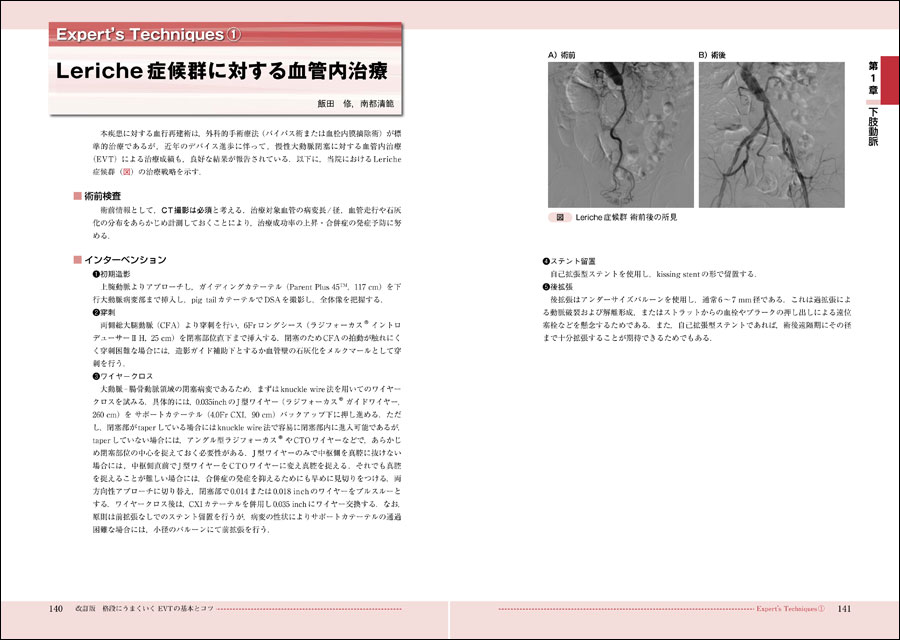Click the pink square beside 術前検査 heading
This screenshot has height=640, width=900.
(77, 196)
